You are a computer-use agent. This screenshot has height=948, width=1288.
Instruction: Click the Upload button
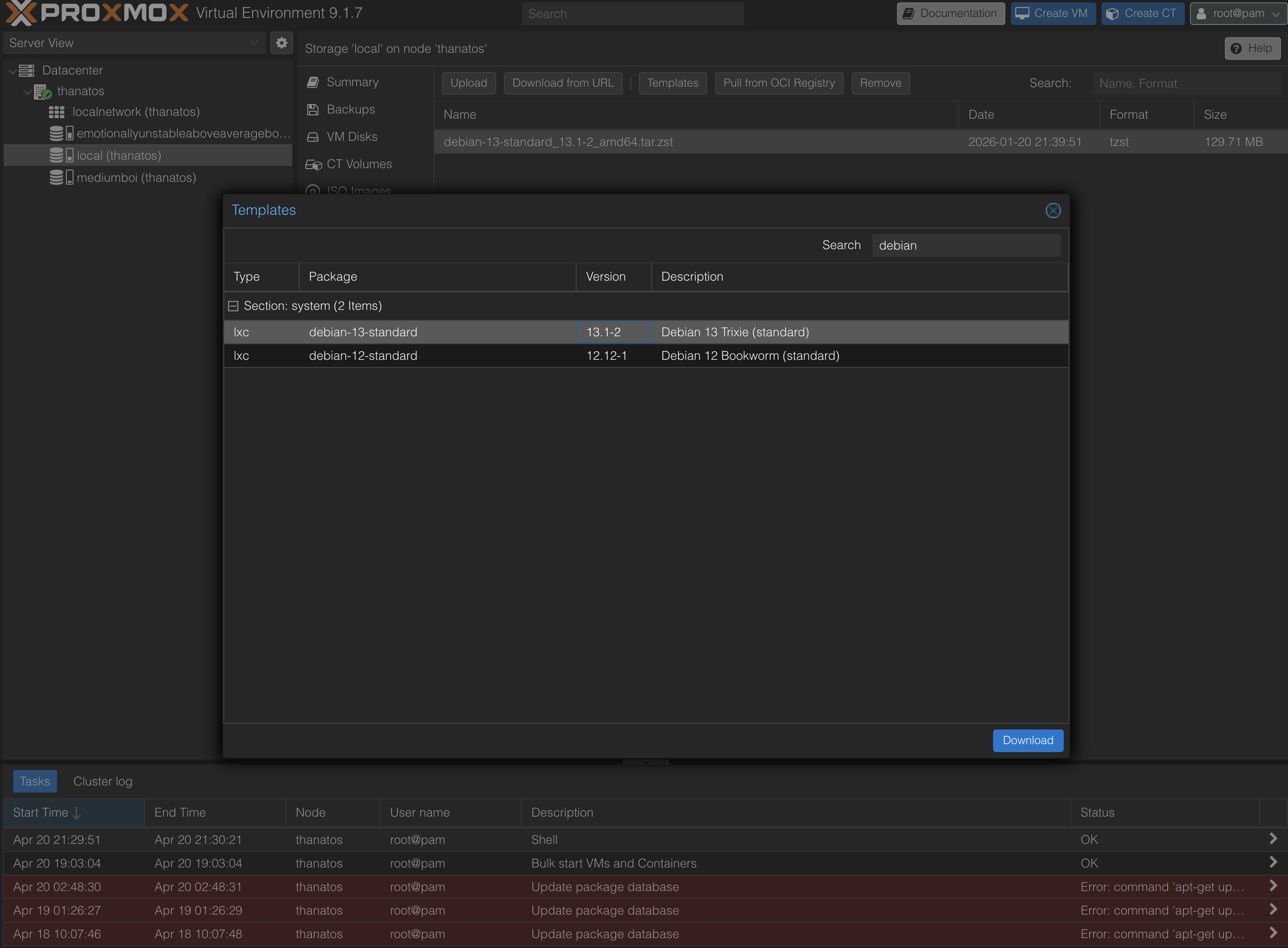click(468, 83)
